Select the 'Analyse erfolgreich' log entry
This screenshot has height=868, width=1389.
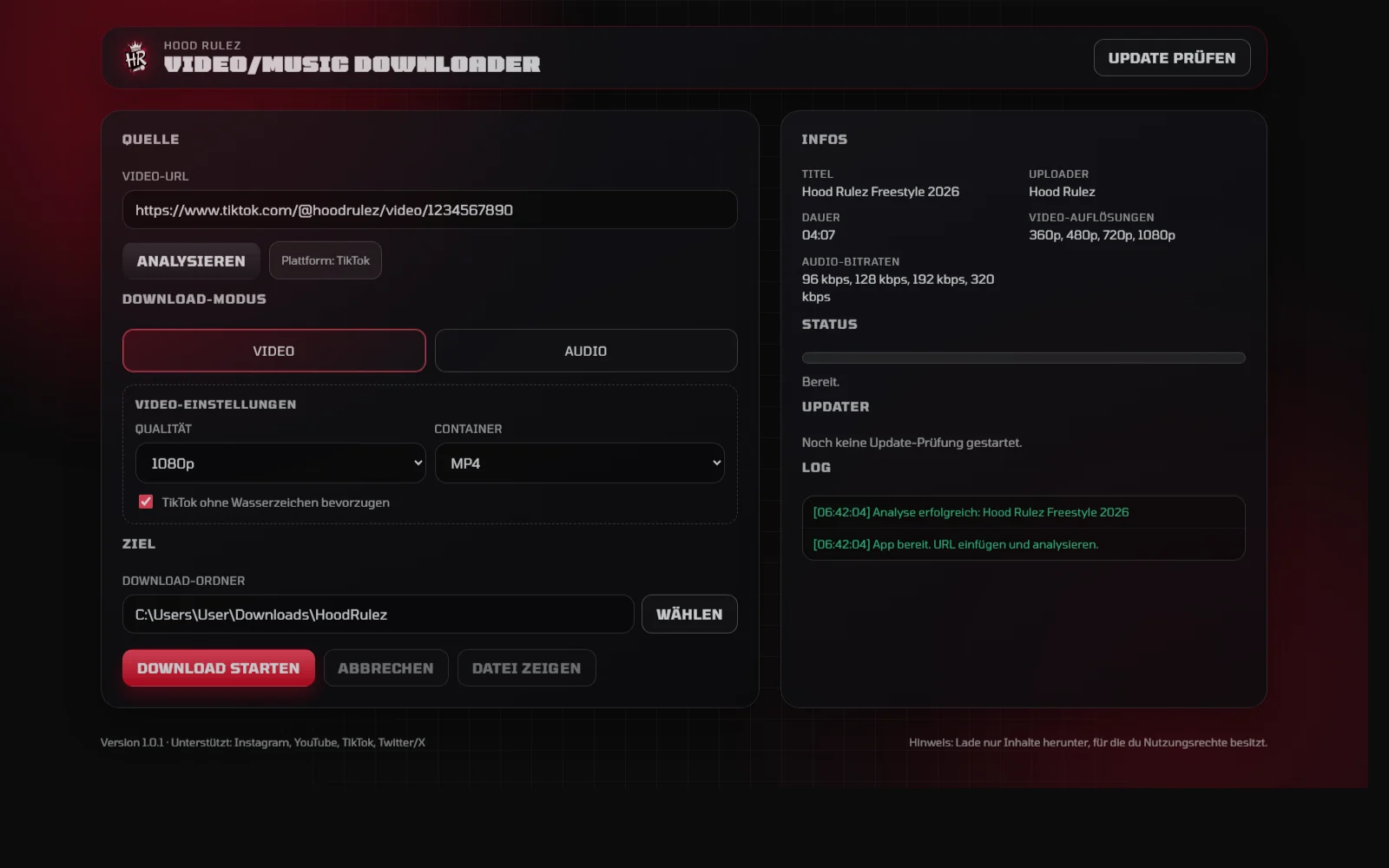coord(971,512)
